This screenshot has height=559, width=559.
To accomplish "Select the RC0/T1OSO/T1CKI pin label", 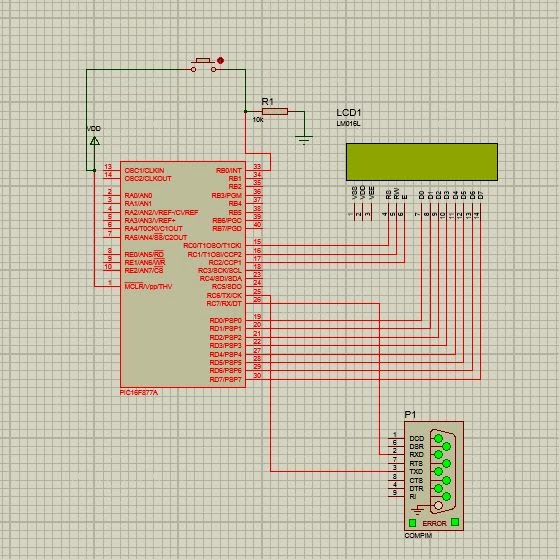I will pyautogui.click(x=212, y=246).
